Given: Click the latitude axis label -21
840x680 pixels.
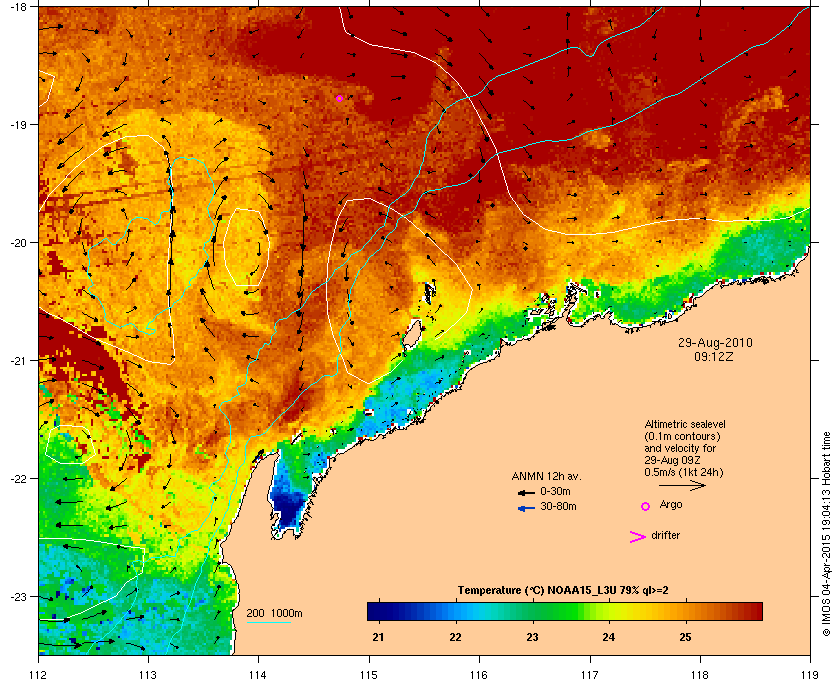Looking at the screenshot, I should click(18, 360).
